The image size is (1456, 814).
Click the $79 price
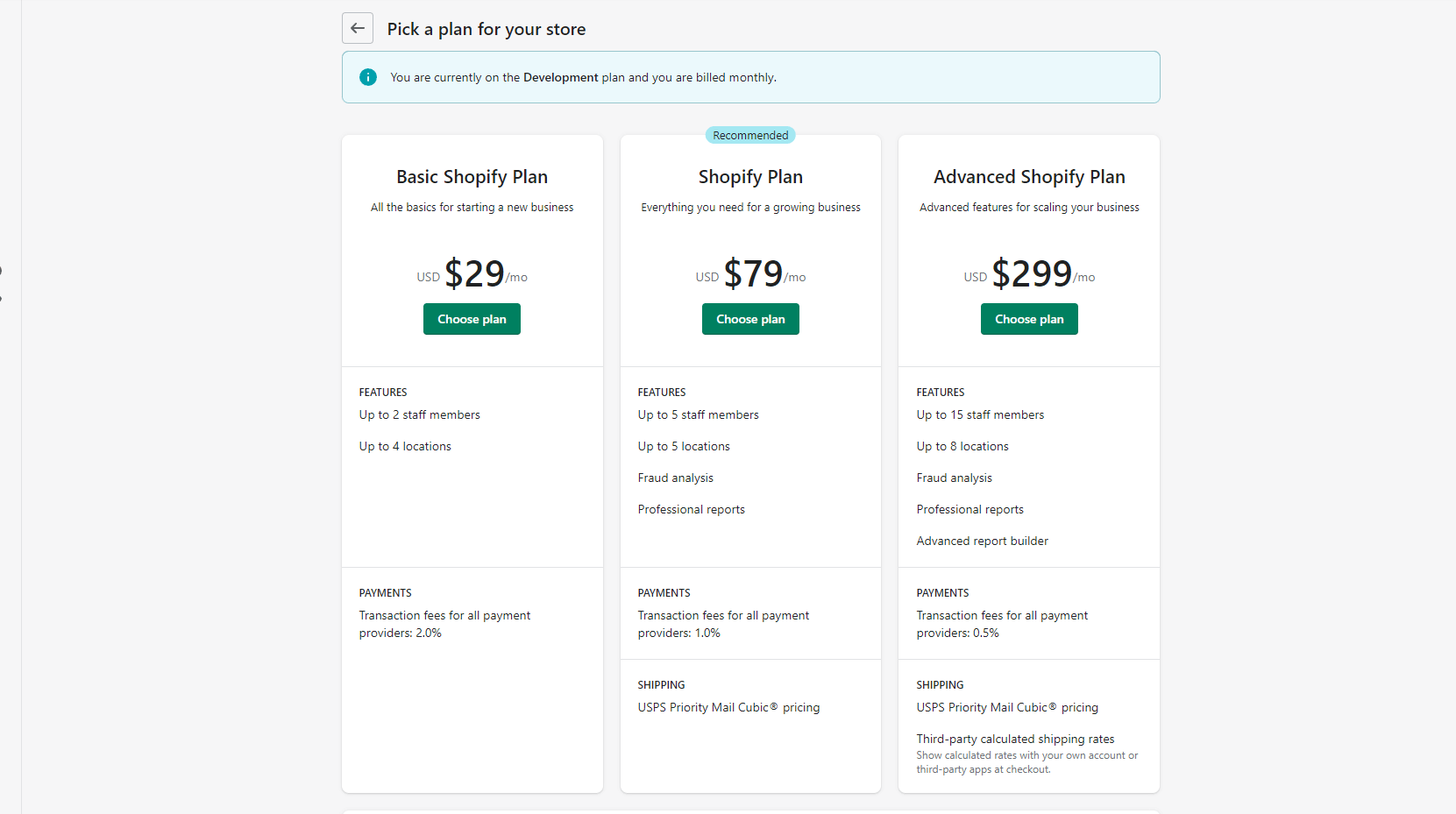pyautogui.click(x=753, y=273)
